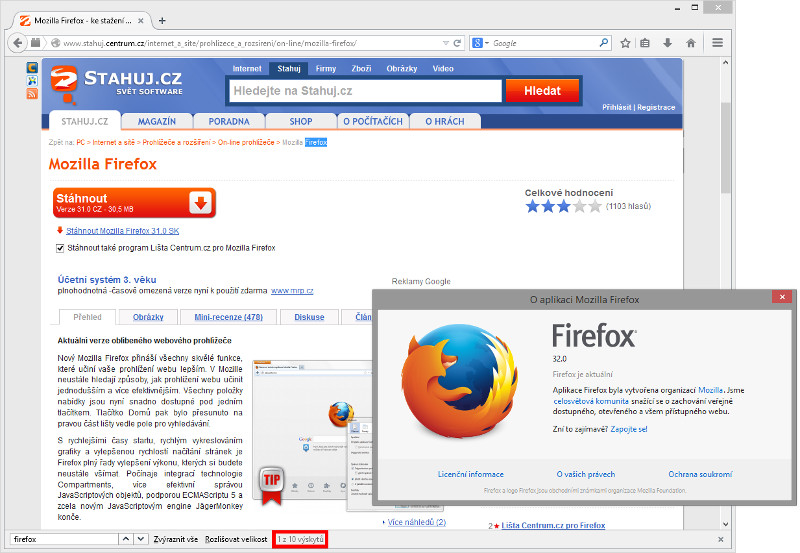Image resolution: width=800 pixels, height=553 pixels.
Task: Click the Přihlásit link
Action: (616, 107)
